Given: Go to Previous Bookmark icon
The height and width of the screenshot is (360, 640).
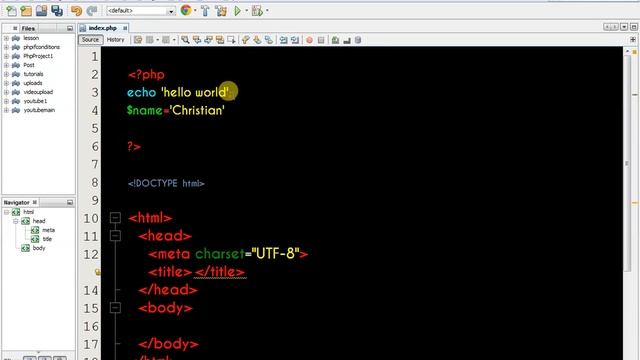Looking at the screenshot, I should point(245,40).
